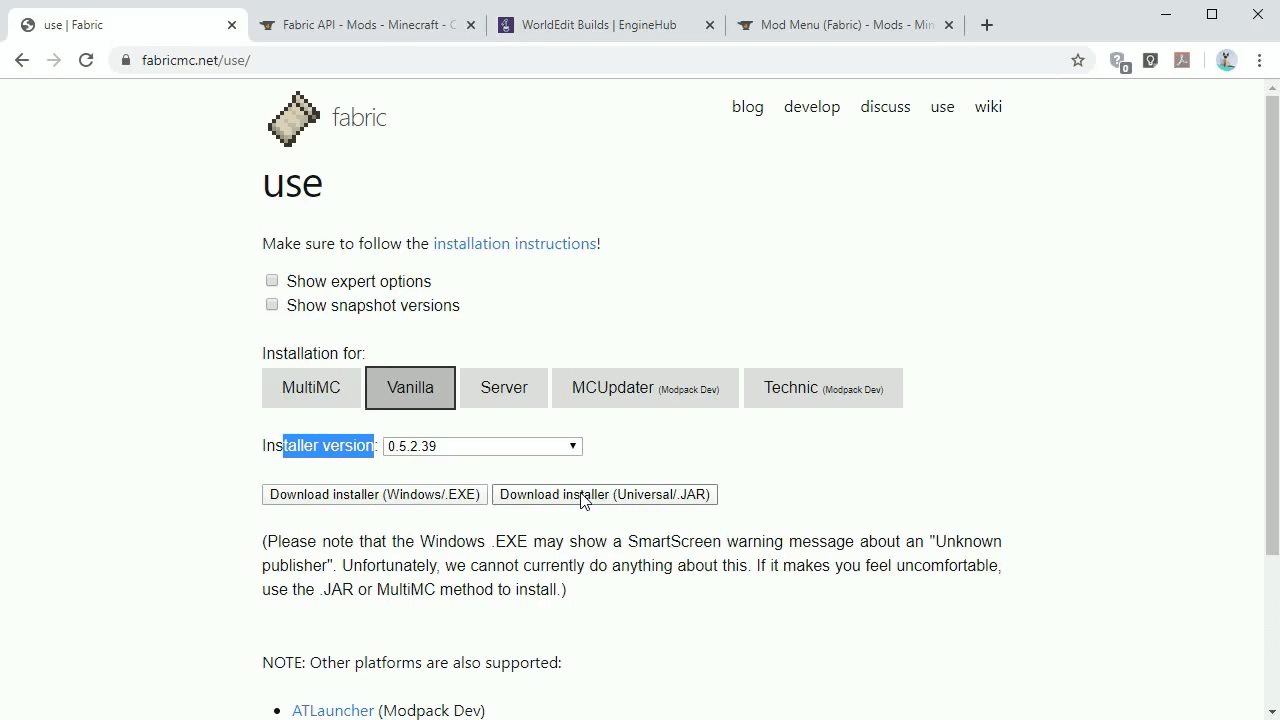
Task: Click the 'NOTE: Other platforms' text
Action: tap(412, 663)
